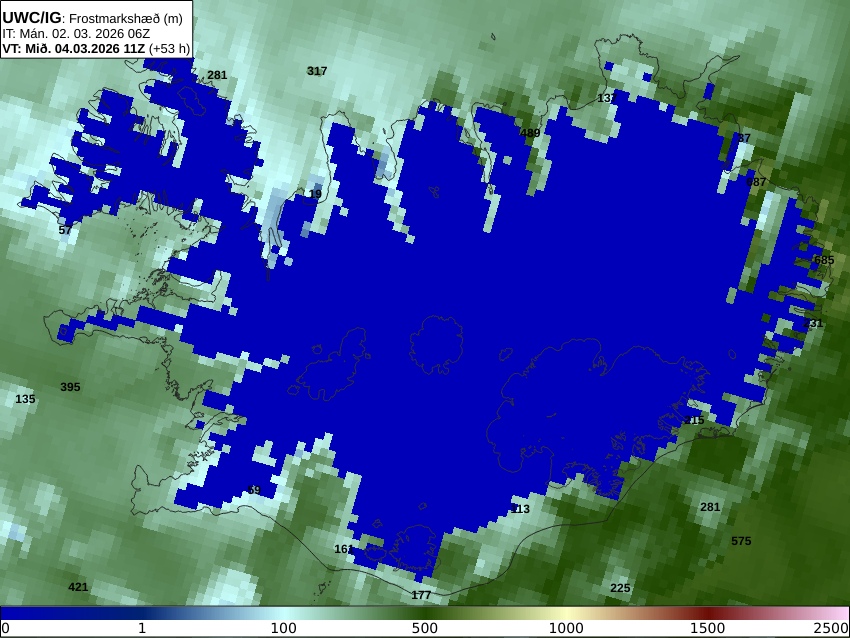Viewport: 850px width, 638px height.
Task: Click the value label '19' on the map
Action: (315, 194)
